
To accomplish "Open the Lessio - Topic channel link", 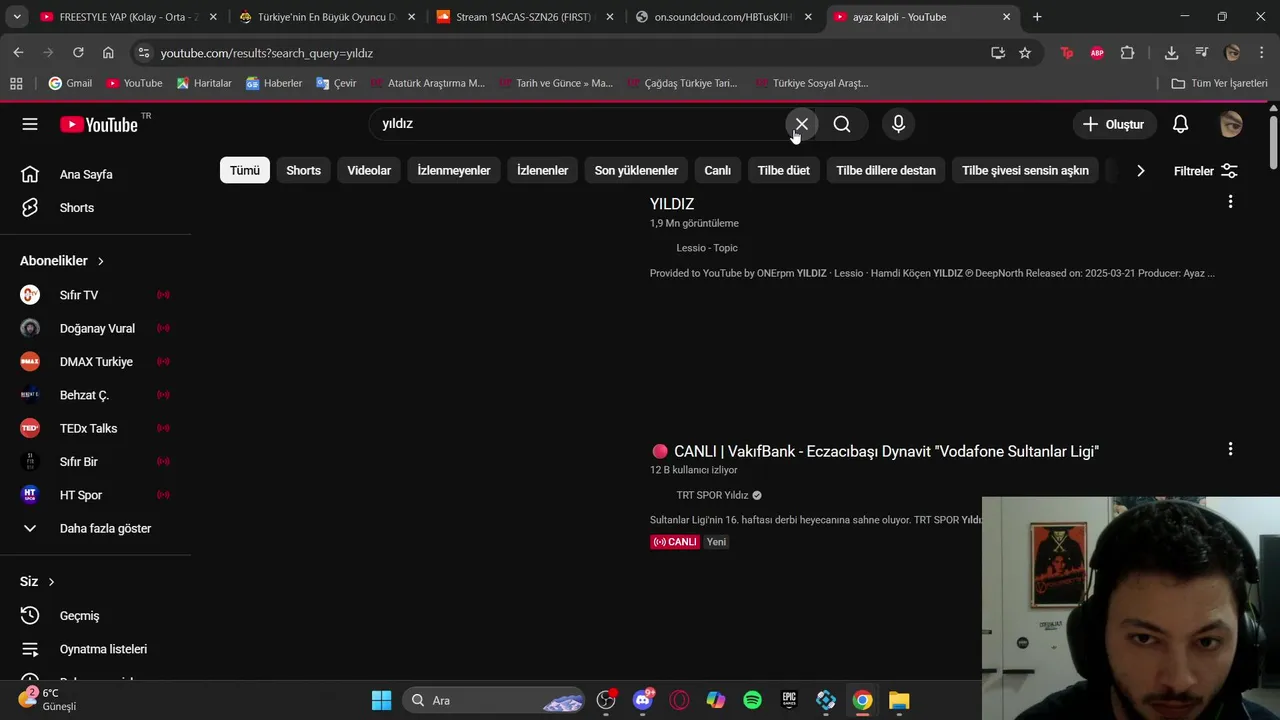I will [x=707, y=248].
